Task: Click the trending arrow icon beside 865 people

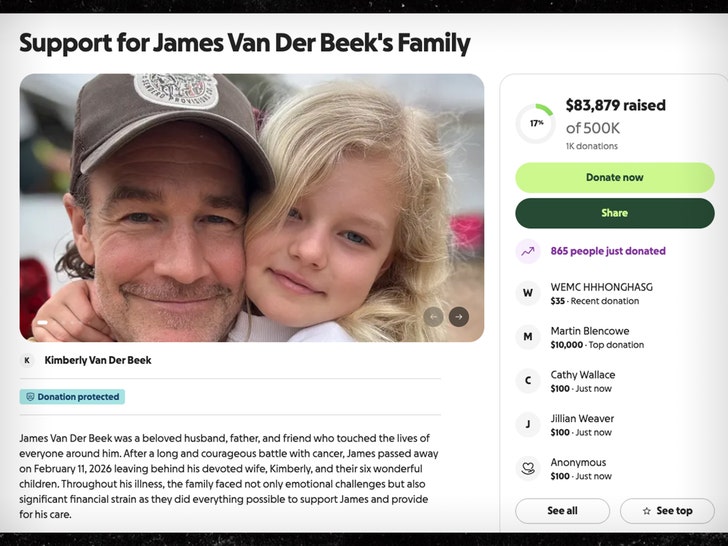Action: pyautogui.click(x=528, y=251)
